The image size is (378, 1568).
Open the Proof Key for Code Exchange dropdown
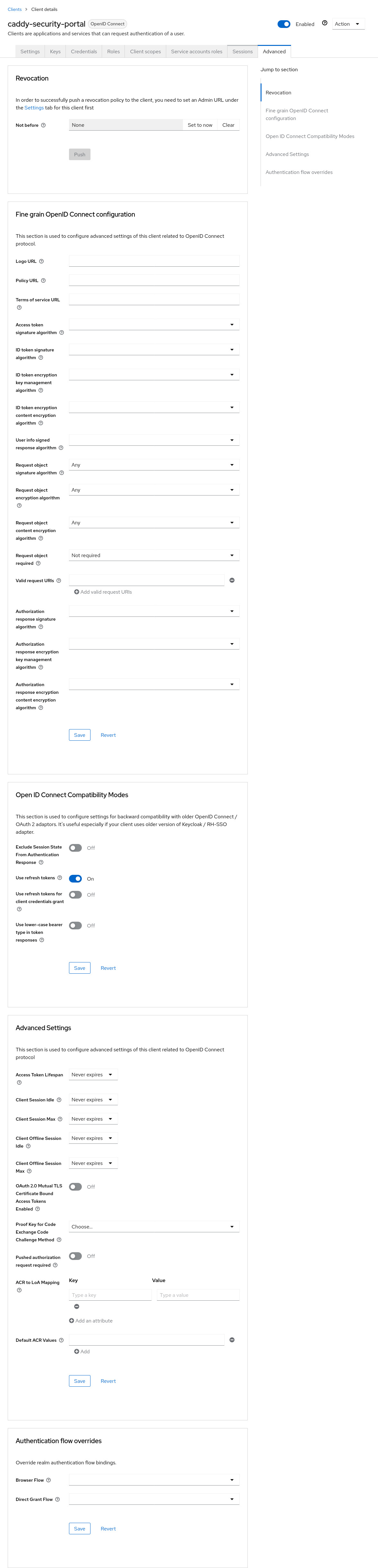(x=154, y=1227)
